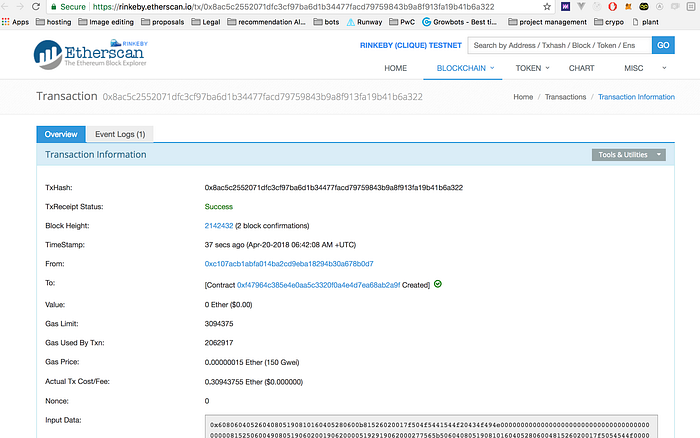This screenshot has height=438, width=700.
Task: Open the CHART navigation item
Action: click(581, 68)
